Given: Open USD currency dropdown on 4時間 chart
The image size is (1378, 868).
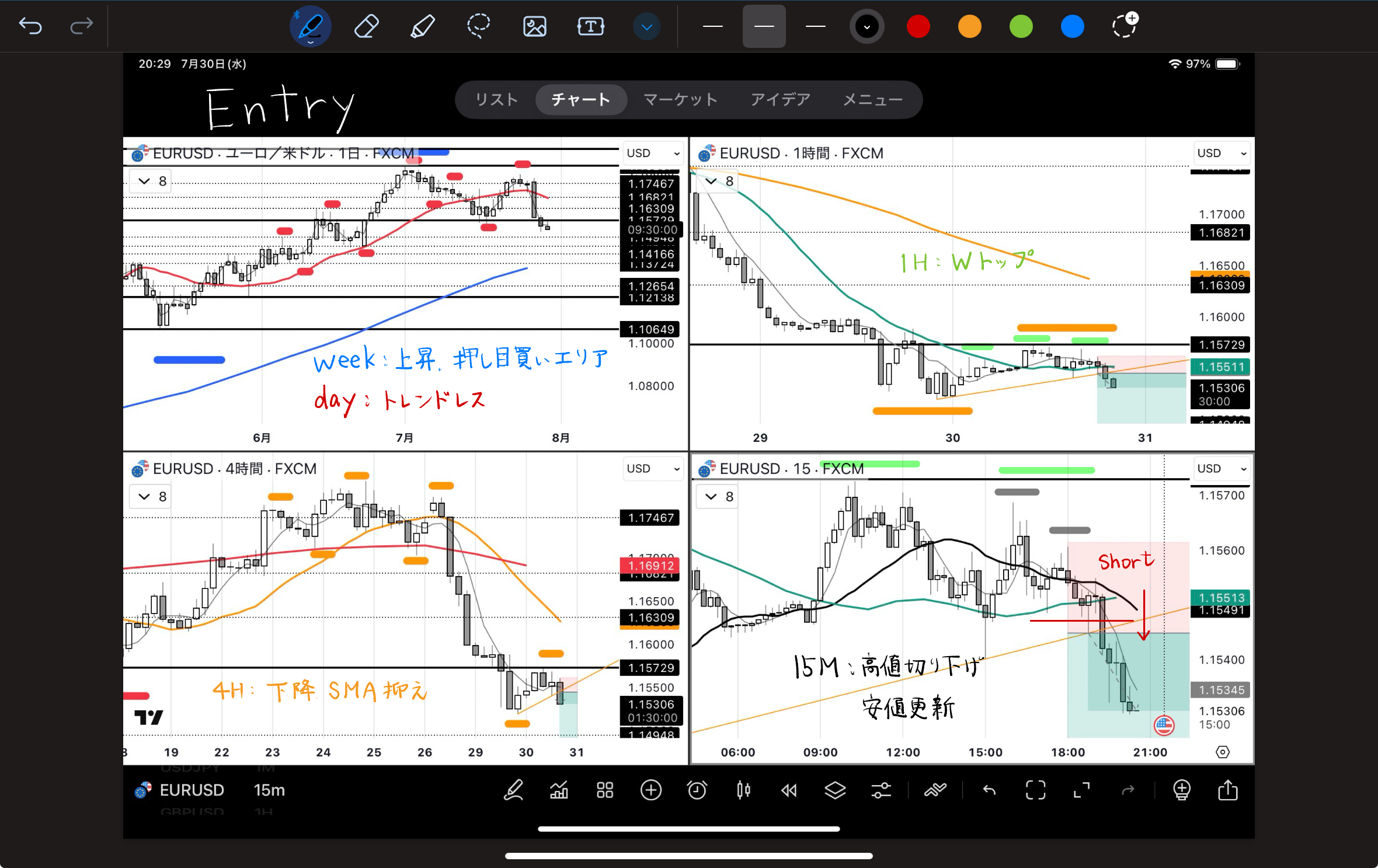Looking at the screenshot, I should 653,468.
